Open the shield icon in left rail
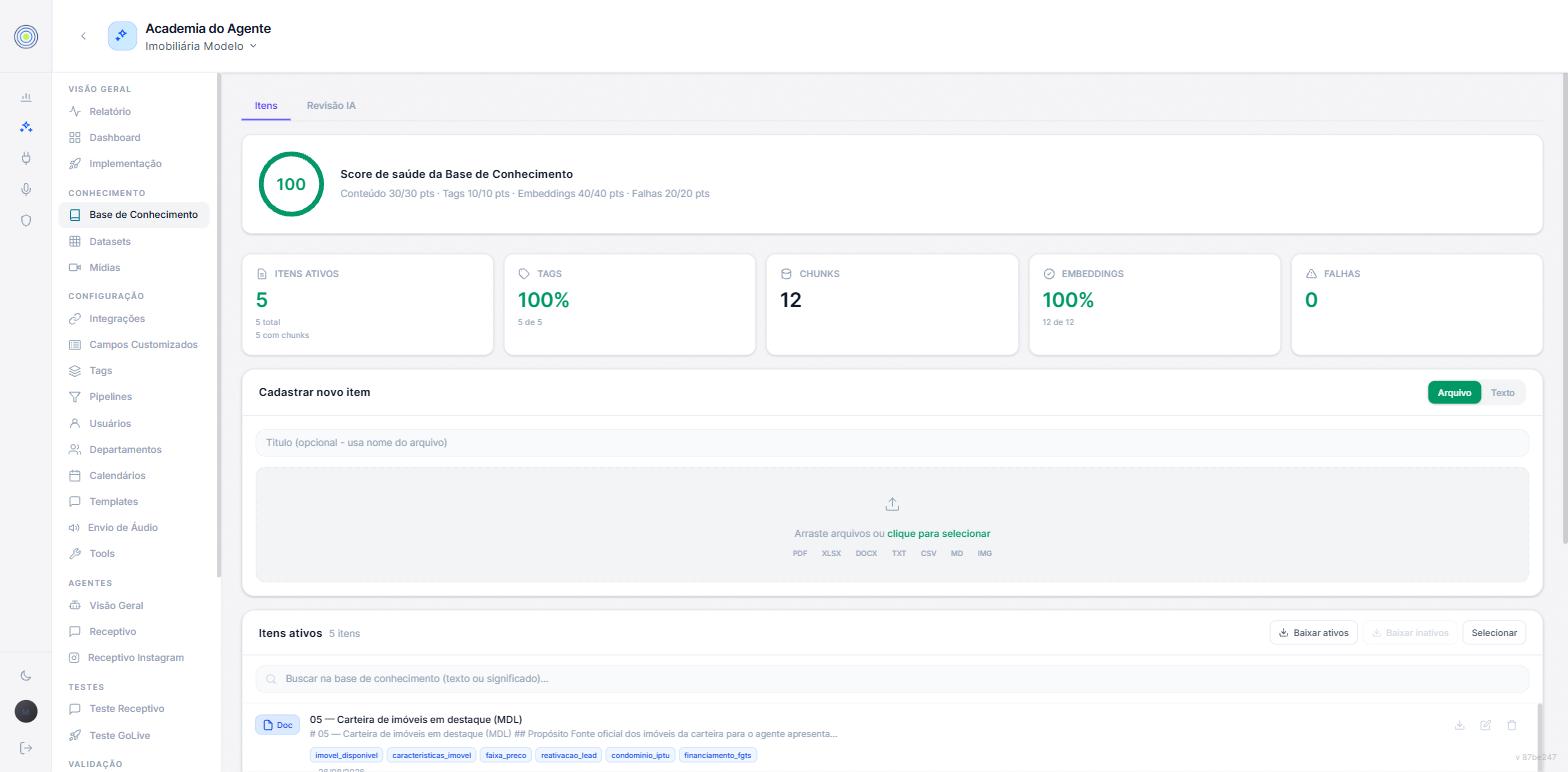The width and height of the screenshot is (1568, 772). (x=26, y=220)
